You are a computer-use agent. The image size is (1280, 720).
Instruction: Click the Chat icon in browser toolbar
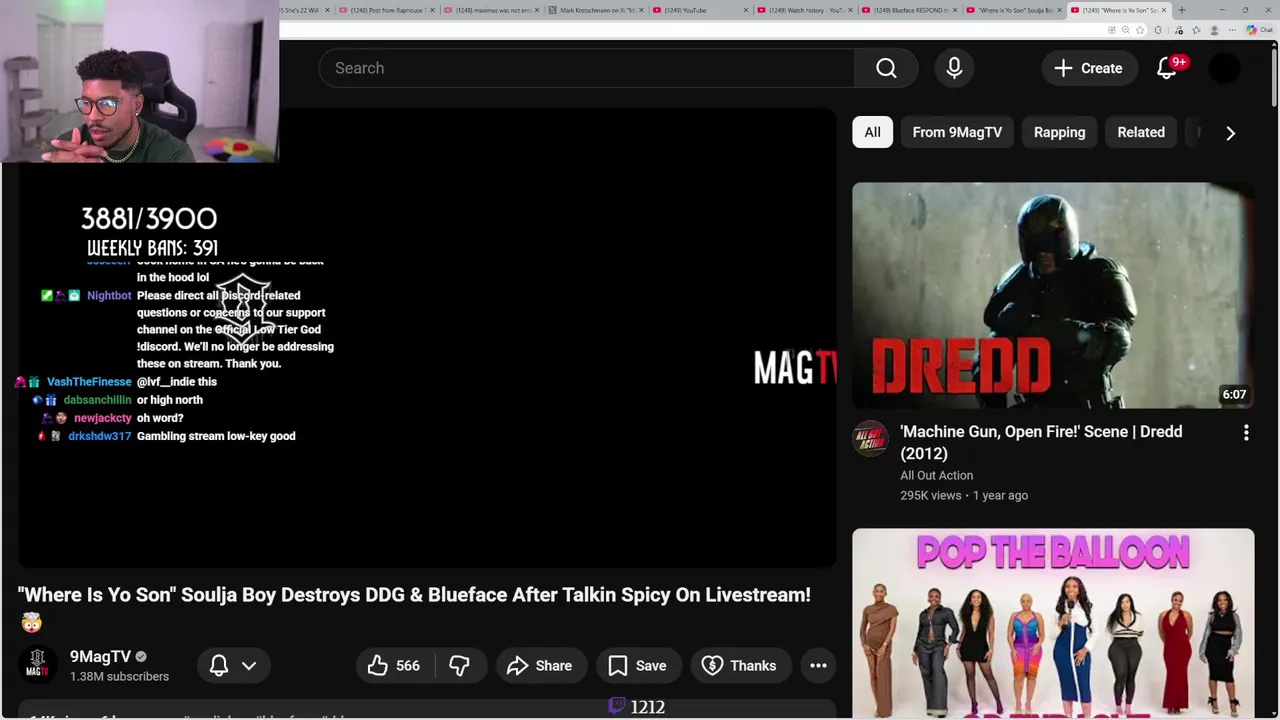pyautogui.click(x=1258, y=31)
